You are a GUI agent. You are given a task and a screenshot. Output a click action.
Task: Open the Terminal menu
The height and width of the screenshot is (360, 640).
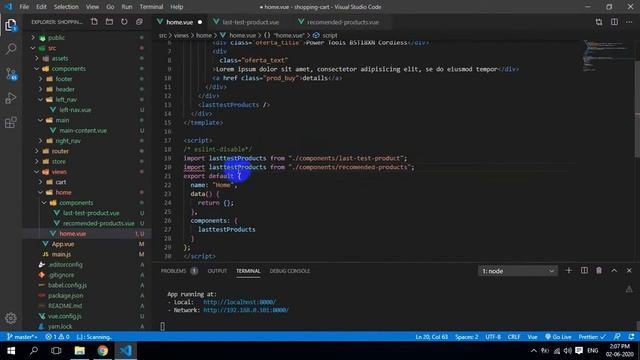[151, 7]
